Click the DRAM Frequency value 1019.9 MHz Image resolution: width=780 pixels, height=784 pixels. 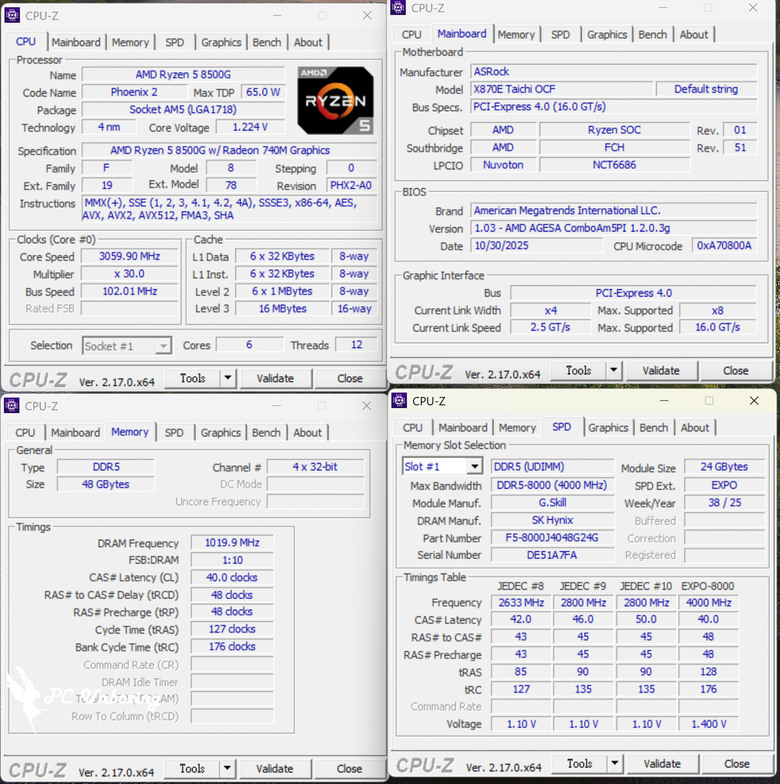[x=232, y=542]
